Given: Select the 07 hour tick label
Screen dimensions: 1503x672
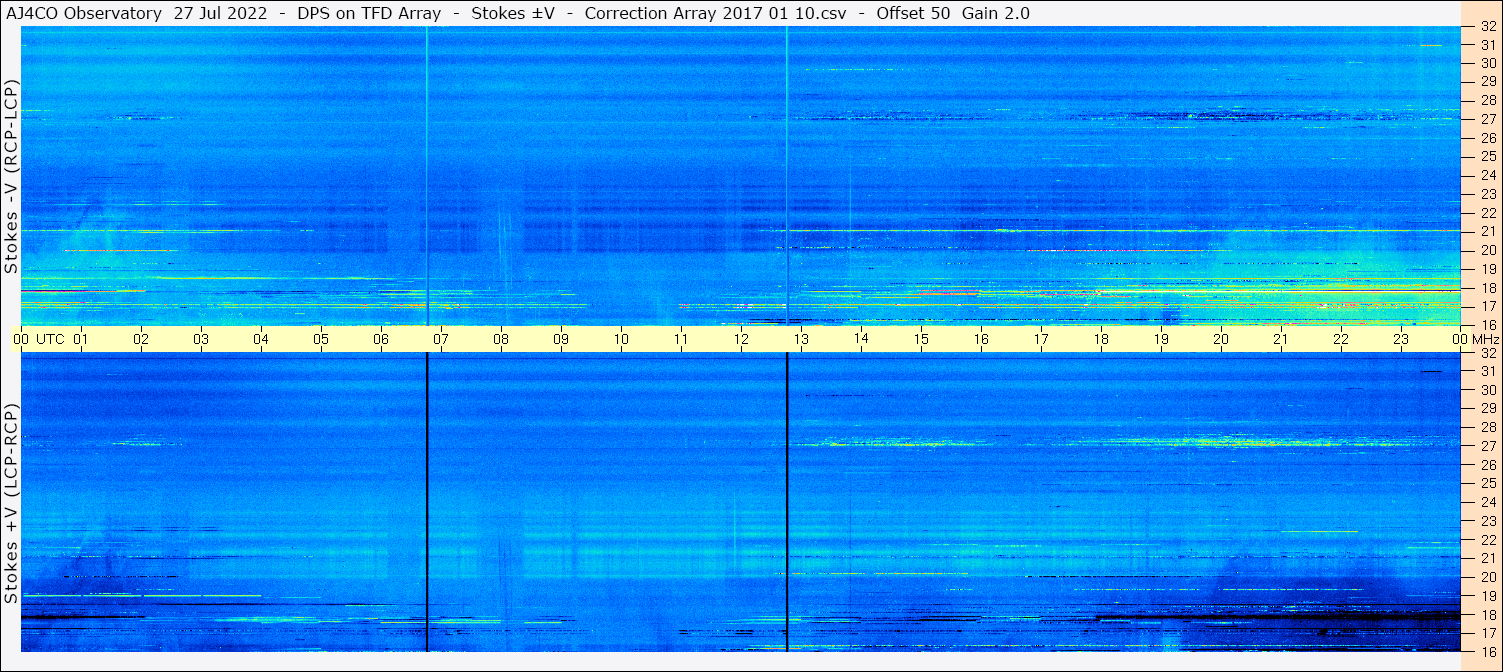Looking at the screenshot, I should 441,339.
